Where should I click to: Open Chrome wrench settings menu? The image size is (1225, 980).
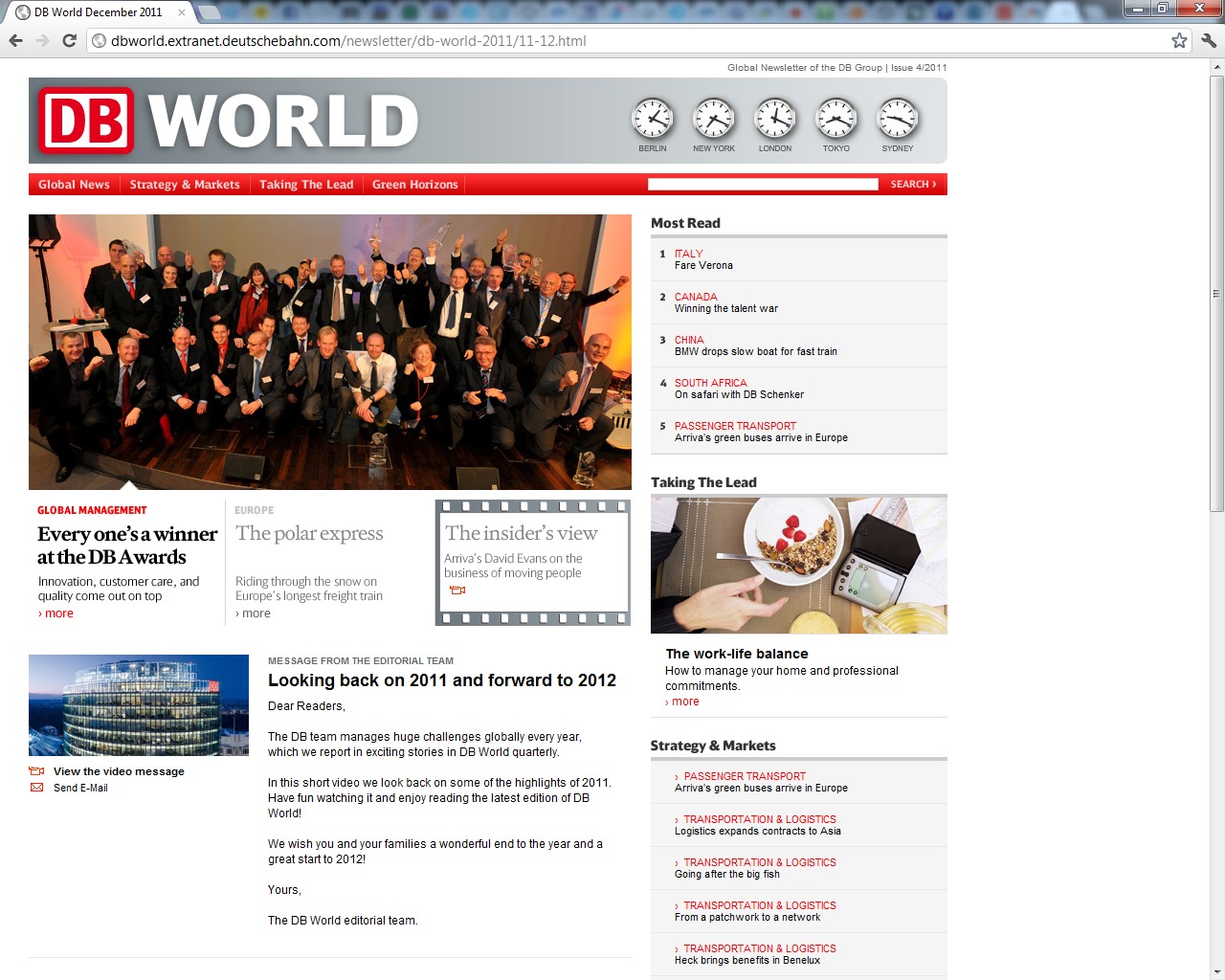pyautogui.click(x=1209, y=40)
